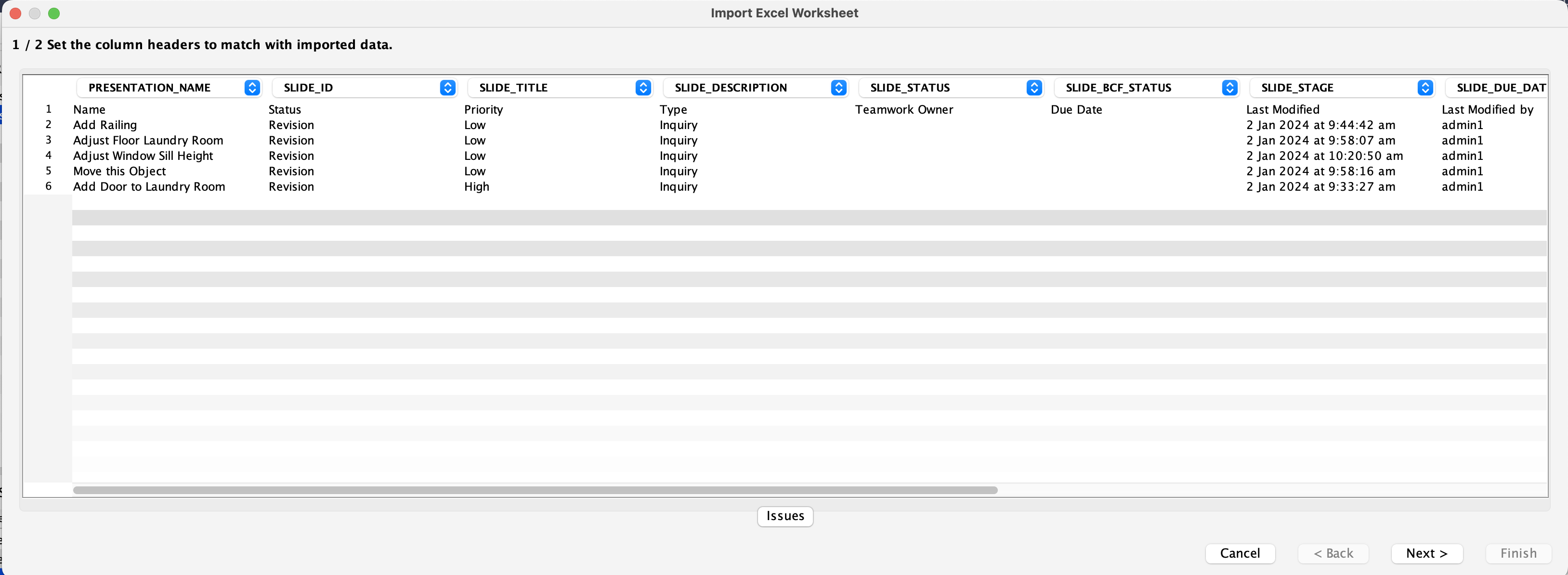This screenshot has width=1568, height=575.
Task: Click the Finish button
Action: [1518, 553]
